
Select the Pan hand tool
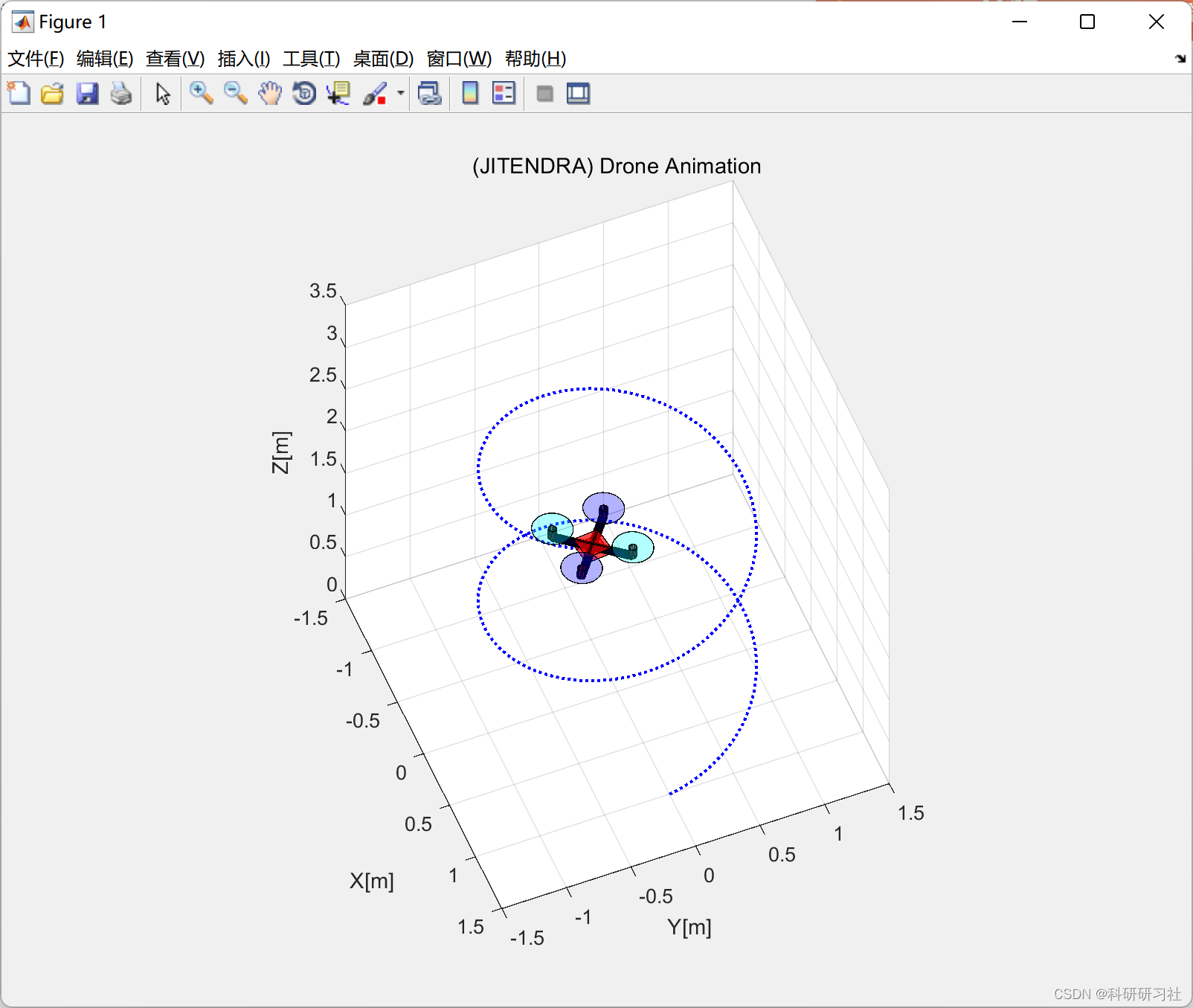[x=270, y=94]
